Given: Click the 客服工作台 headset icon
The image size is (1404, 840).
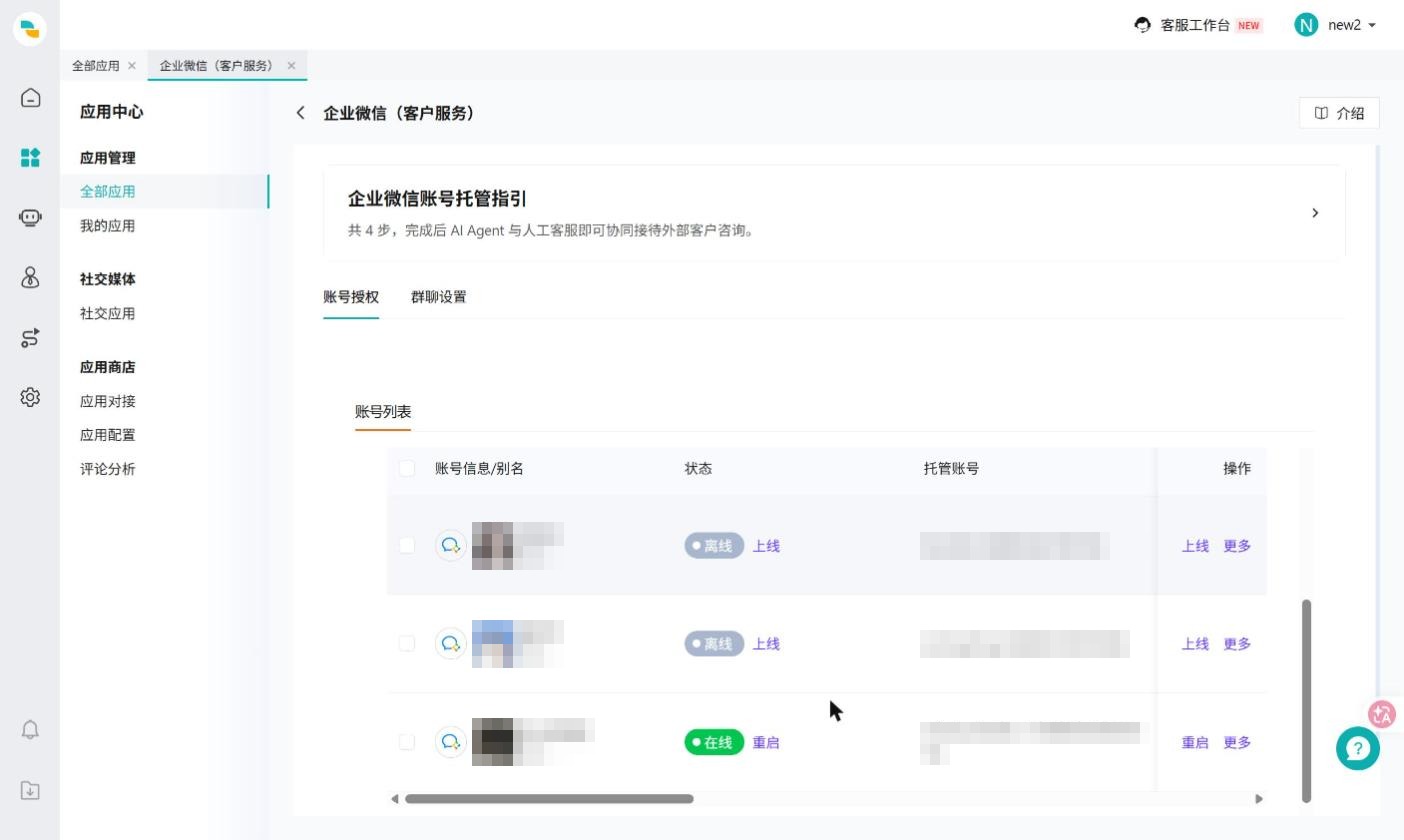Looking at the screenshot, I should tap(1143, 25).
